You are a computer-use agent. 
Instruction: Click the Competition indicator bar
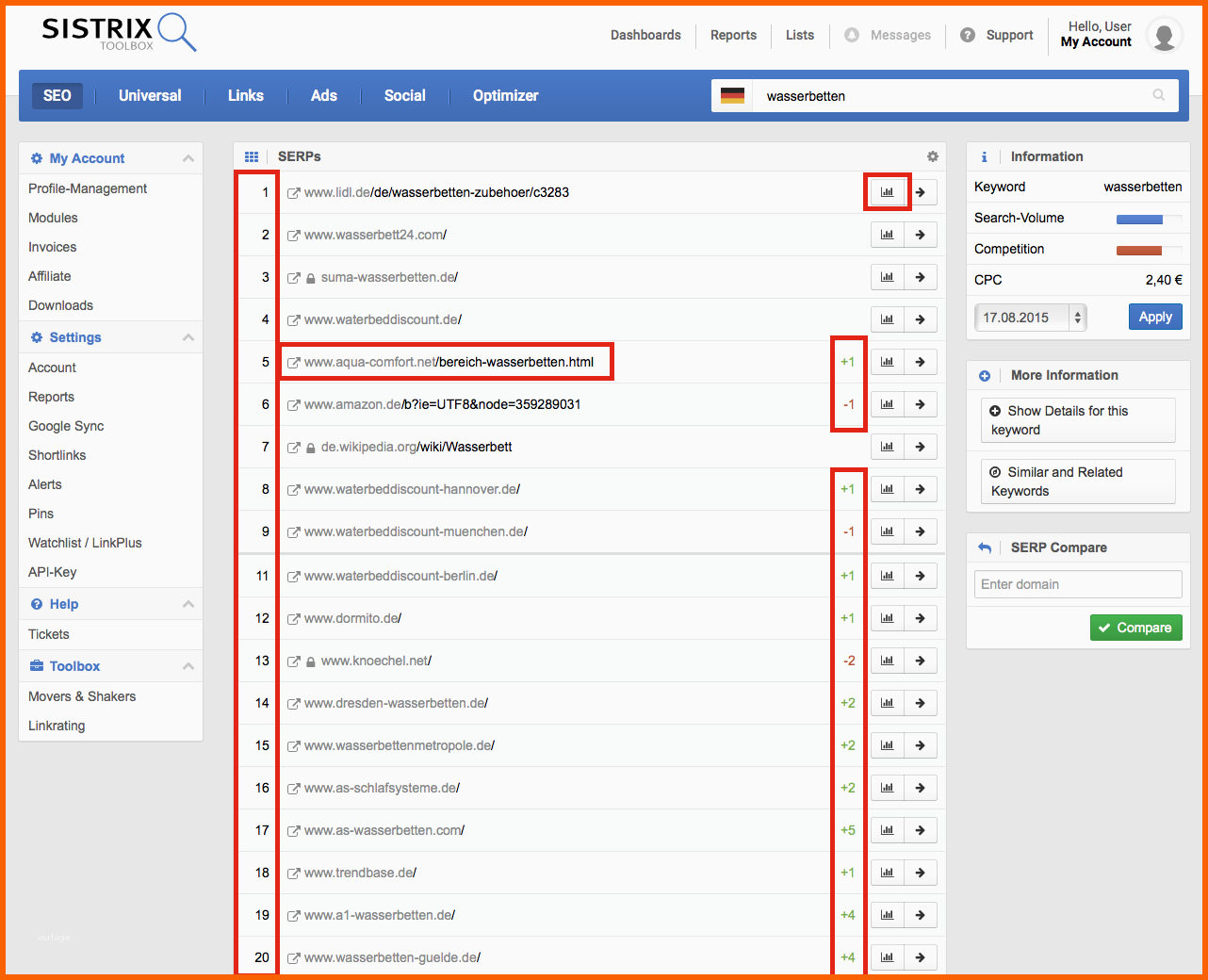pos(1149,251)
